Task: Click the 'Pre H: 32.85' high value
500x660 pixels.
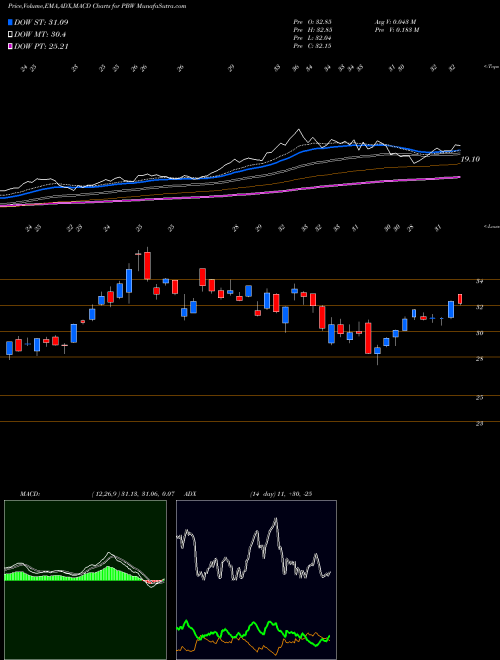Action: (313, 30)
